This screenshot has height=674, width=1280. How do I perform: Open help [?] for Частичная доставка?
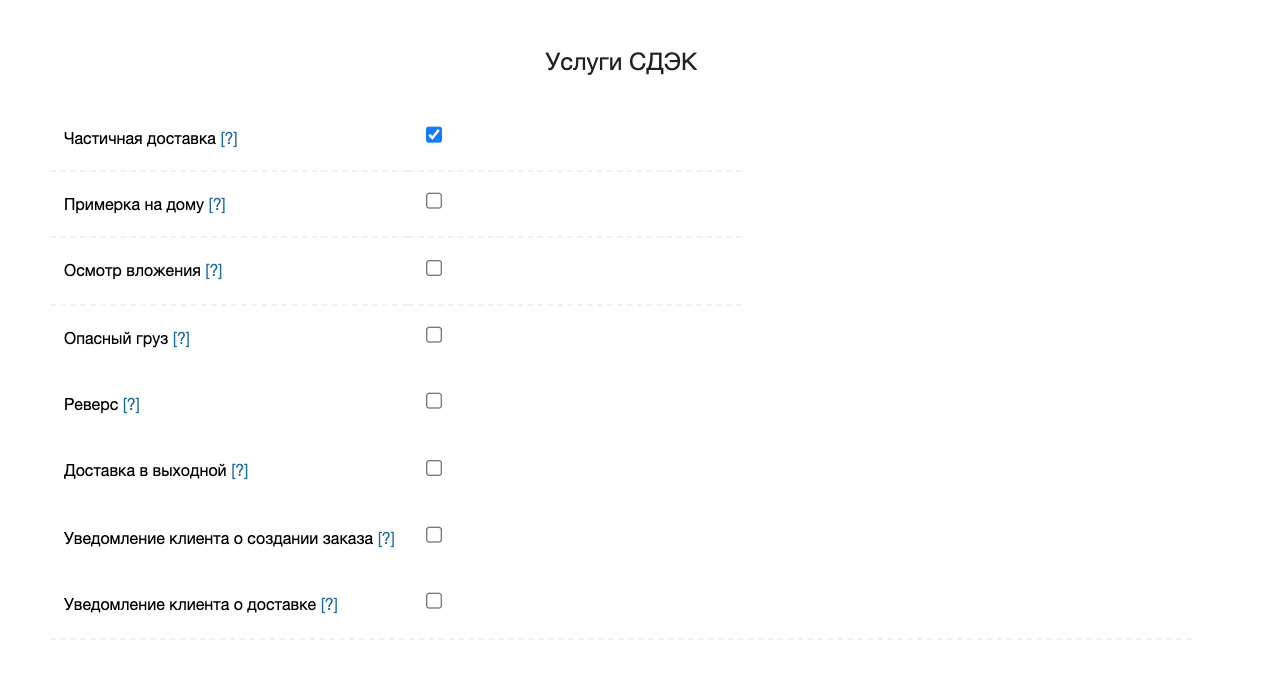click(x=229, y=138)
